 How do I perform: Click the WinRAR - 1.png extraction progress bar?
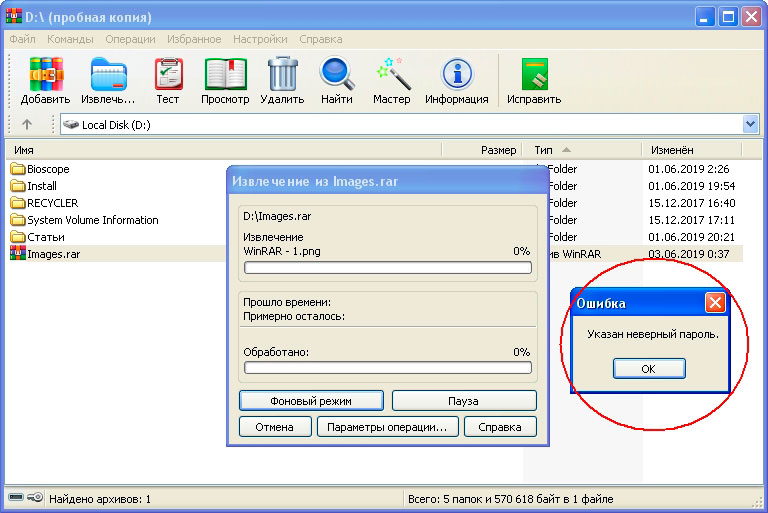click(388, 268)
